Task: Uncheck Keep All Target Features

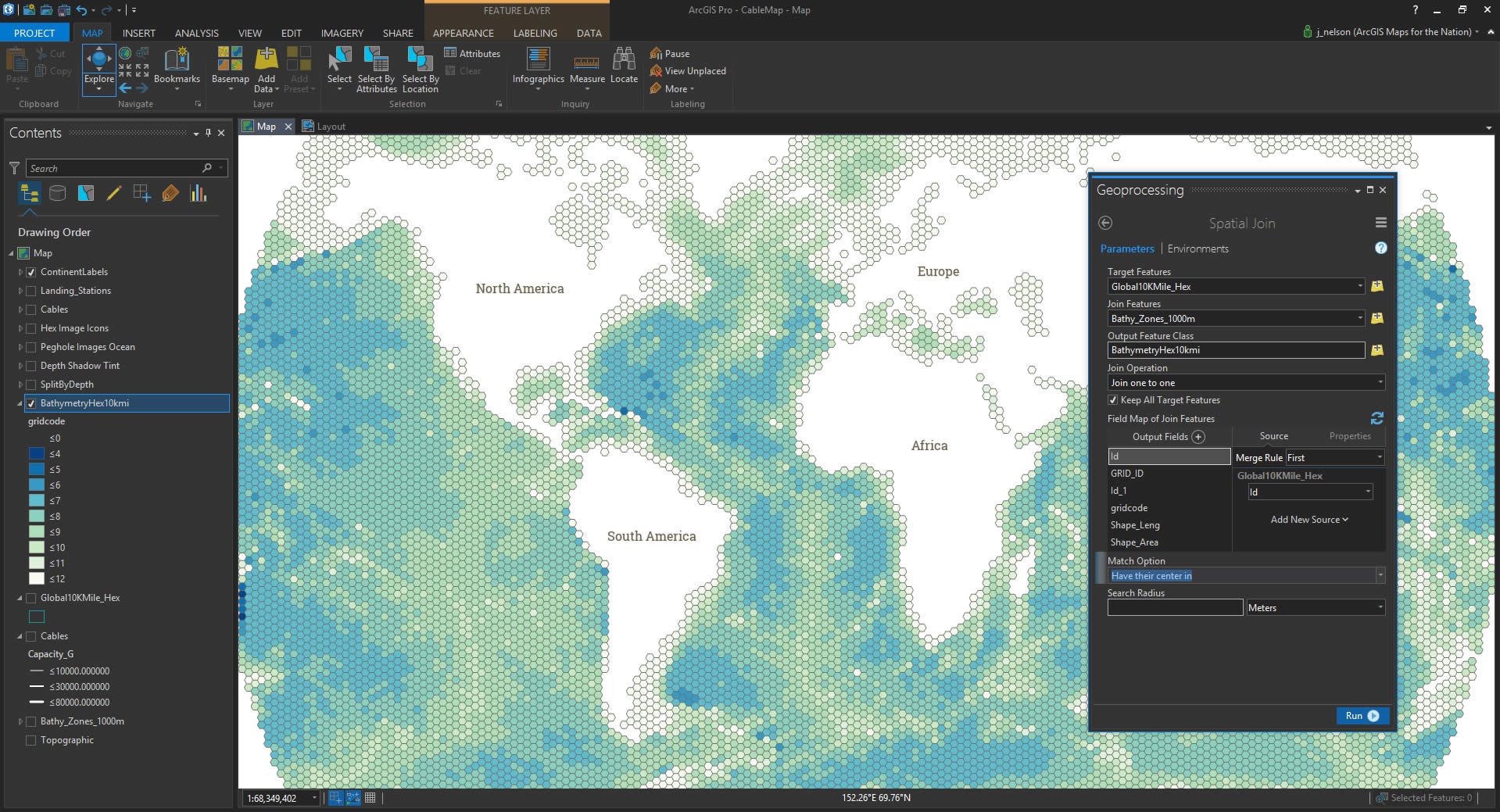Action: [x=1113, y=400]
